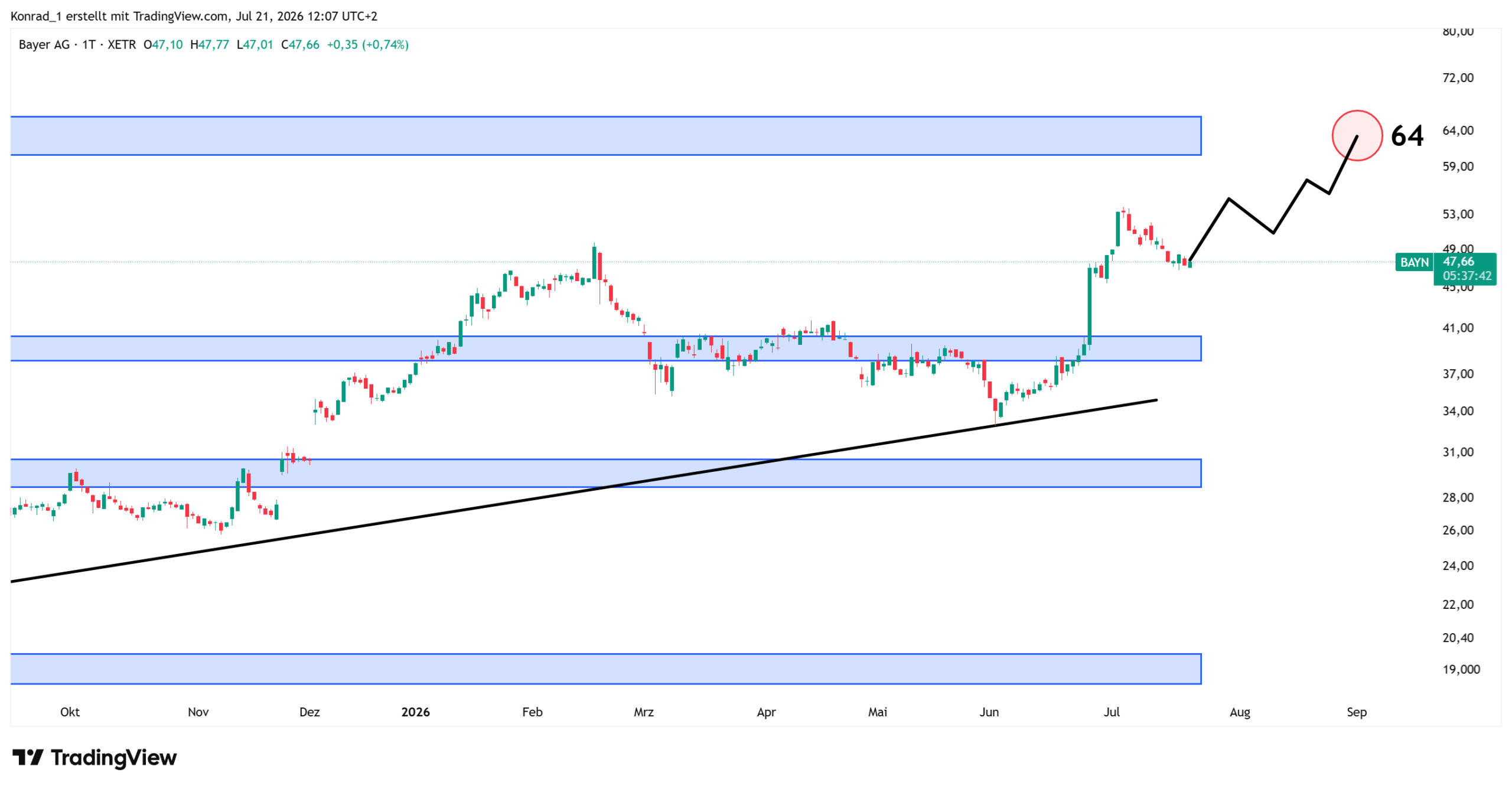The image size is (1512, 789).
Task: Select the black zigzag forecast path
Action: point(1273,233)
